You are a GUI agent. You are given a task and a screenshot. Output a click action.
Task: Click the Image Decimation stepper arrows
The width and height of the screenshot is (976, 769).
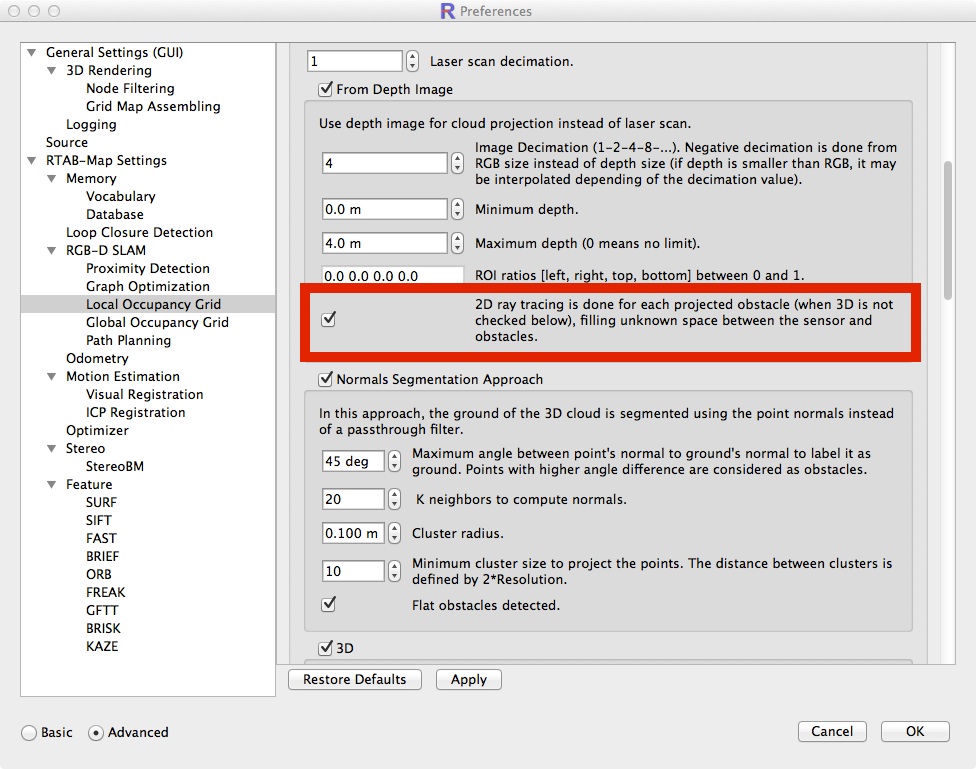pos(457,163)
